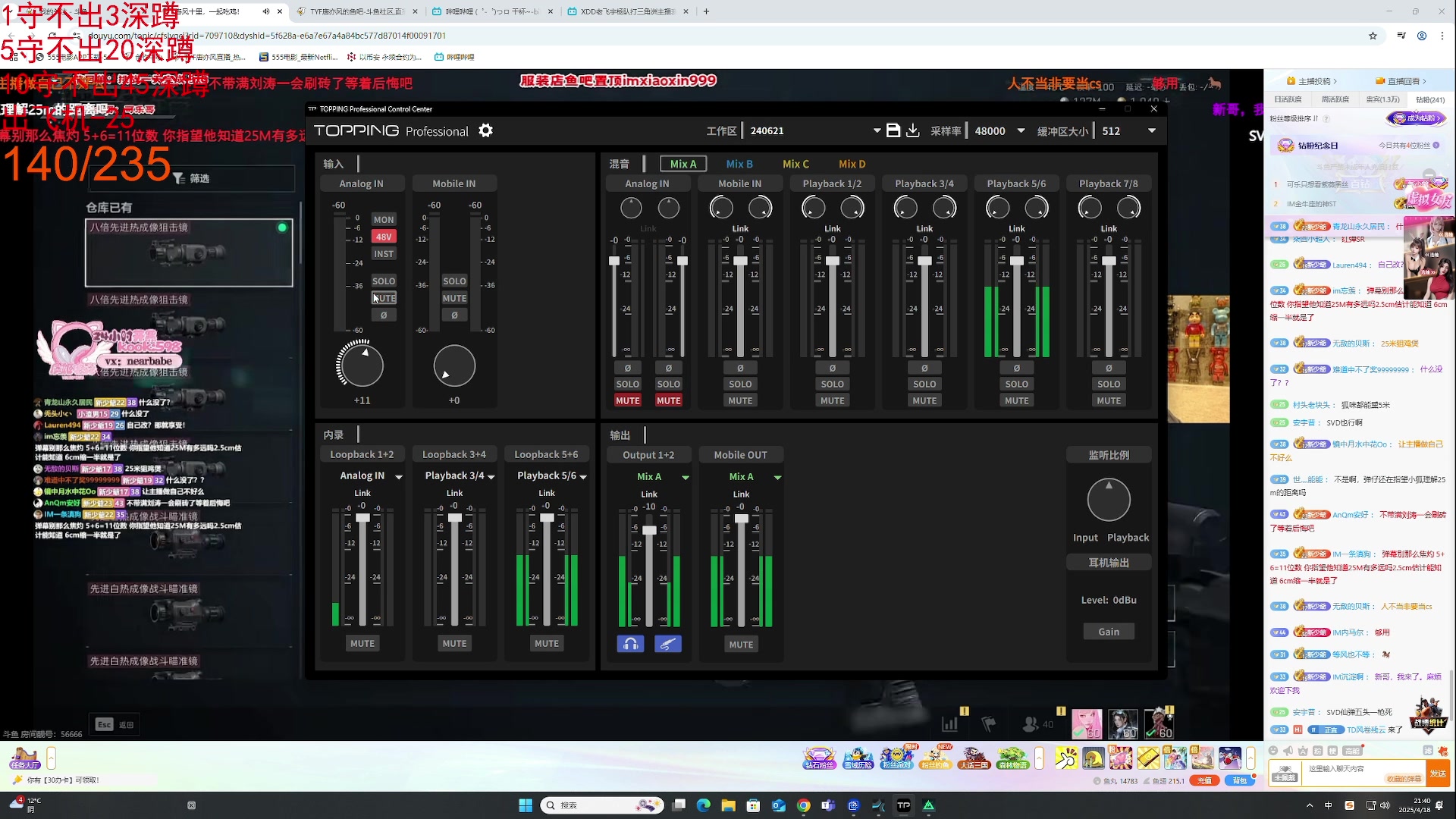Screen dimensions: 1456x819
Task: Invert phase on Mix Mobile IN
Action: pyautogui.click(x=740, y=368)
